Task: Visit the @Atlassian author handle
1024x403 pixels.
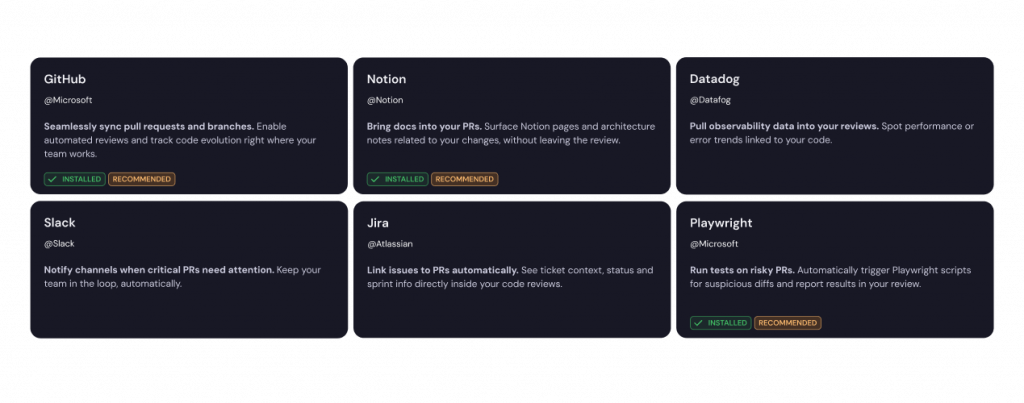Action: coord(390,244)
